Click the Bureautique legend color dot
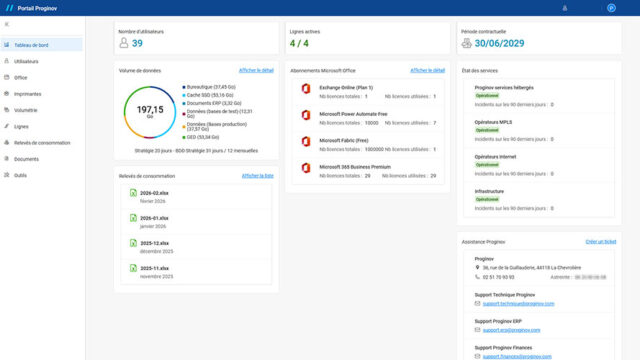Image resolution: width=640 pixels, height=360 pixels. pos(184,87)
